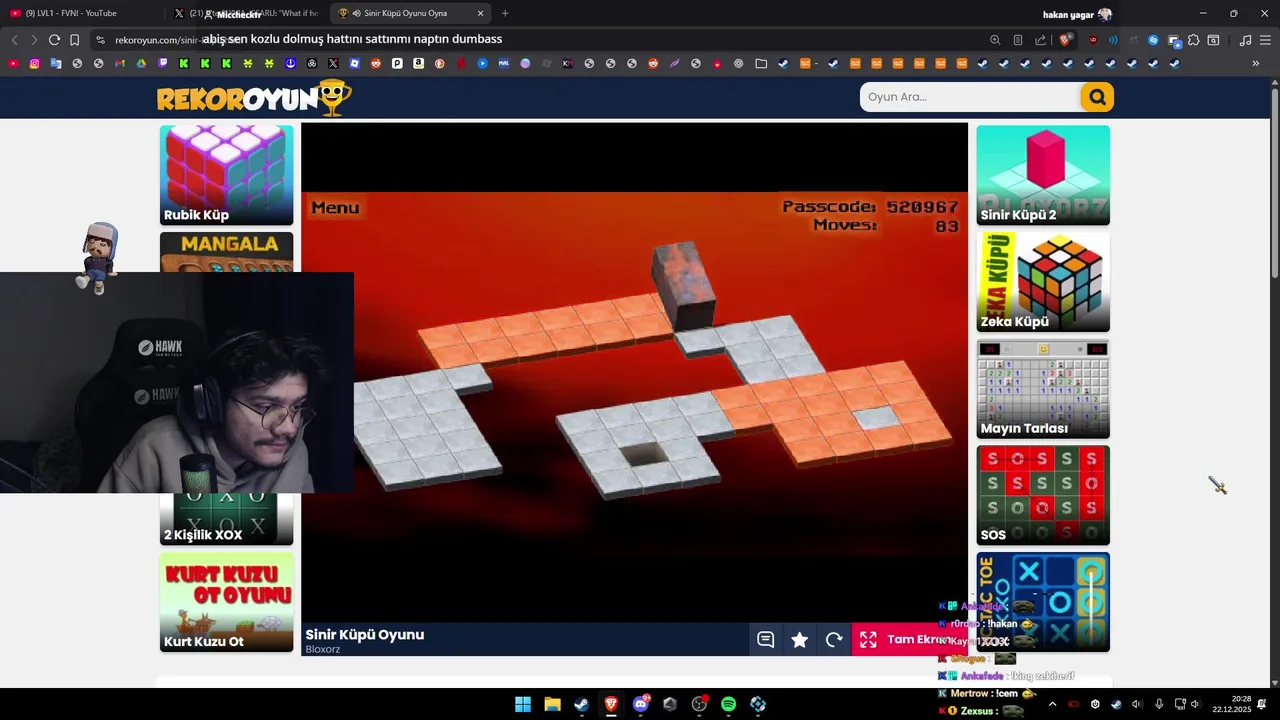Open the Mangala game thumbnail
Viewport: 1280px width, 720px height.
point(227,252)
